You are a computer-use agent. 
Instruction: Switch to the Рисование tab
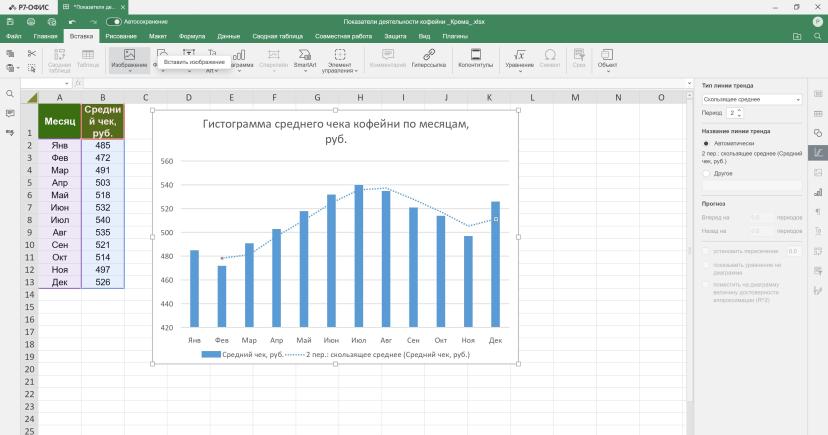click(121, 36)
